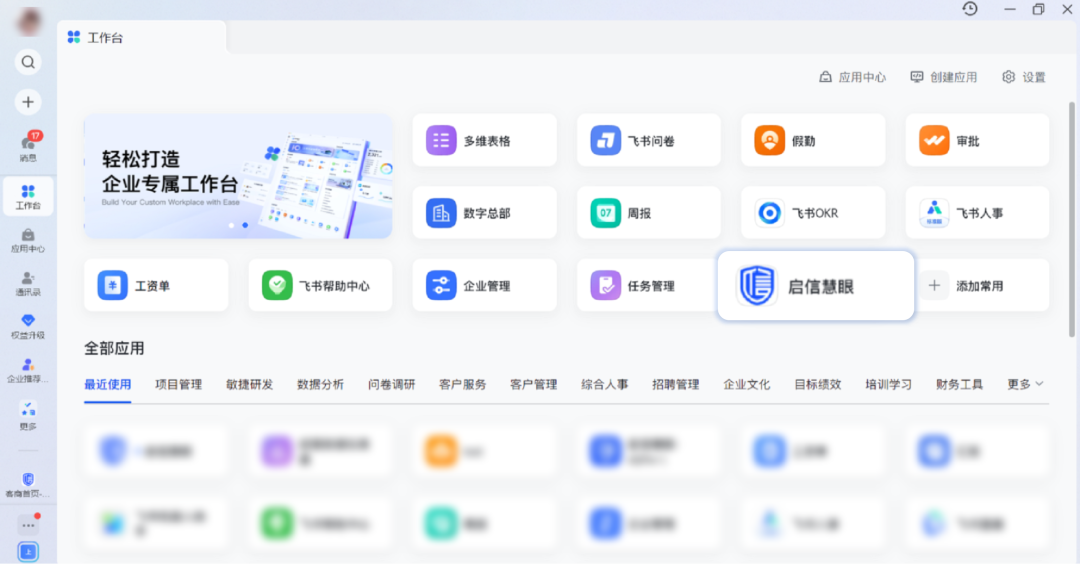Click user avatar at top of sidebar
This screenshot has height=564, width=1080.
29,21
